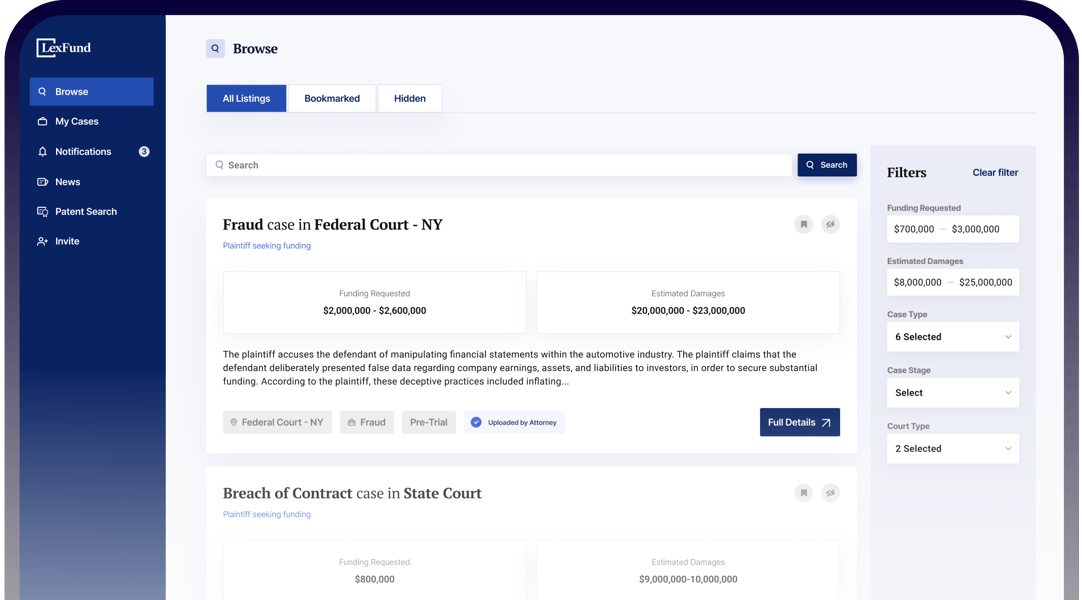1082x600 pixels.
Task: Open Patent Search in sidebar
Action: coord(85,212)
